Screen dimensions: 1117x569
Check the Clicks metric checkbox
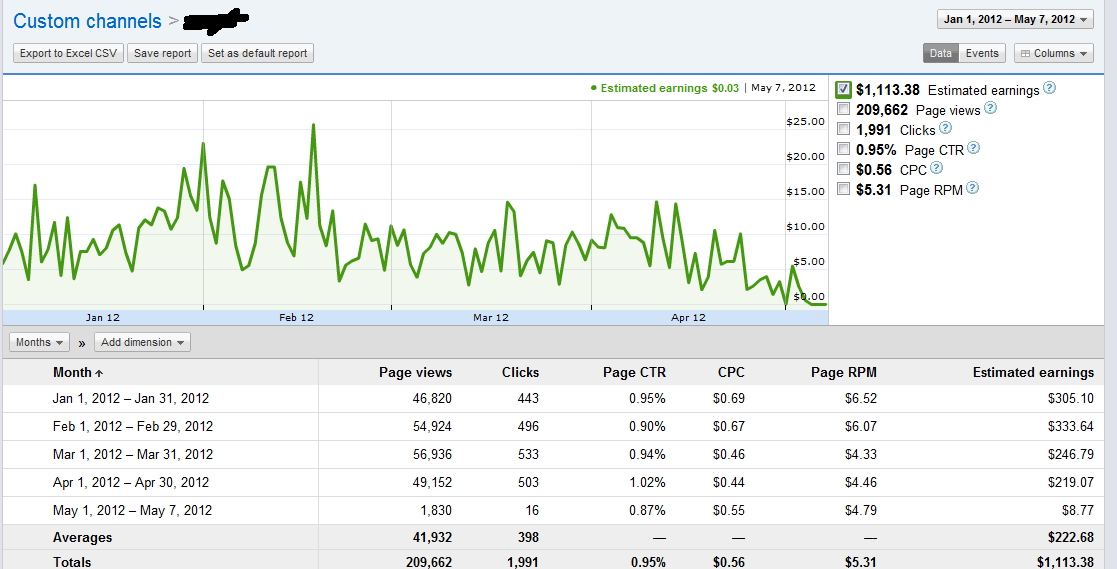click(x=844, y=129)
